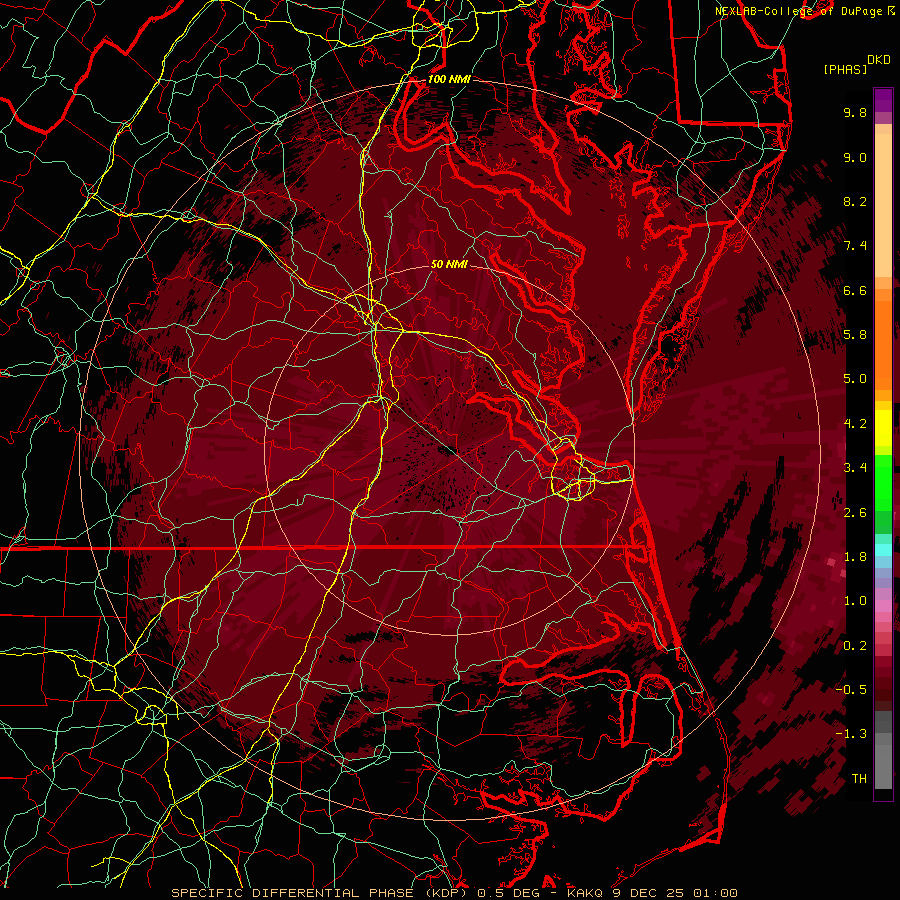Click the -1.3 scale value
This screenshot has height=900, width=900.
click(851, 734)
